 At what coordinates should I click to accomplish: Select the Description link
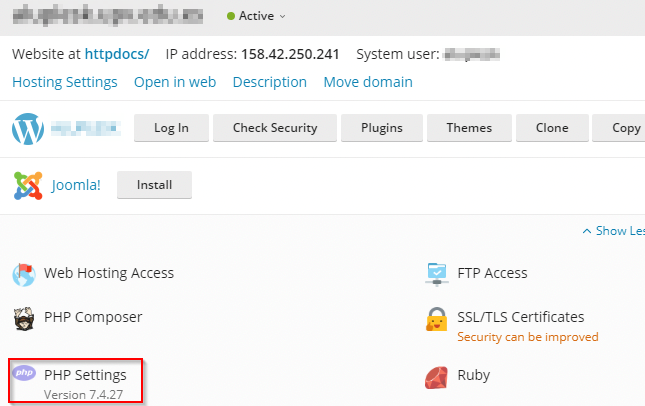(270, 82)
